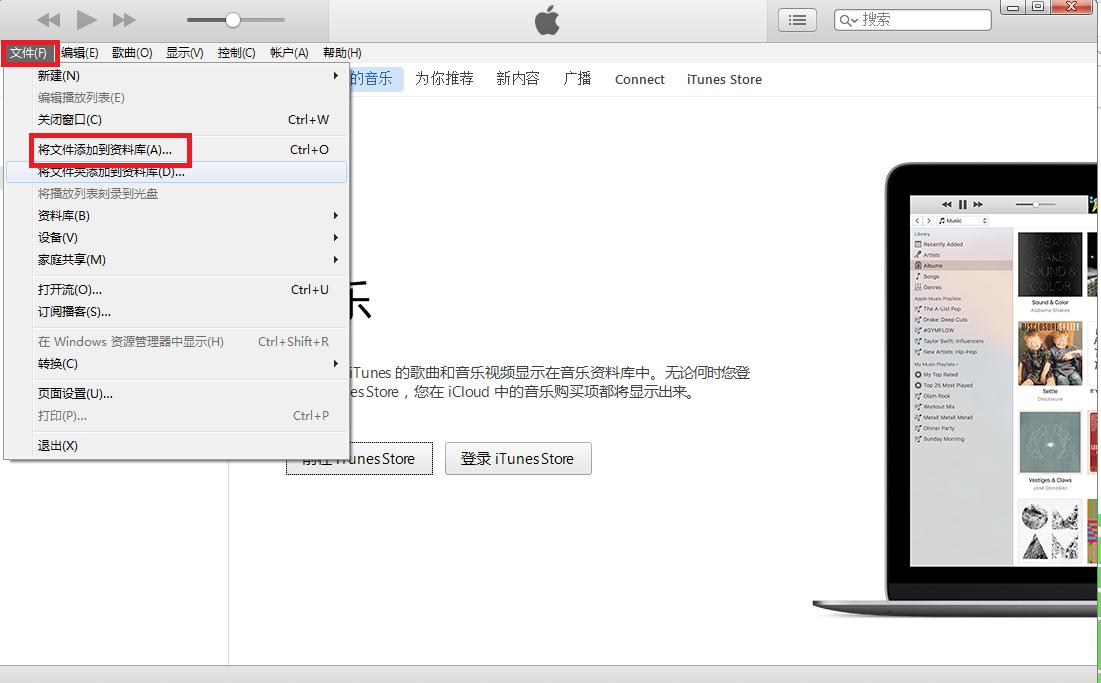
Task: Switch to the 为你推荐 tab
Action: [x=444, y=79]
